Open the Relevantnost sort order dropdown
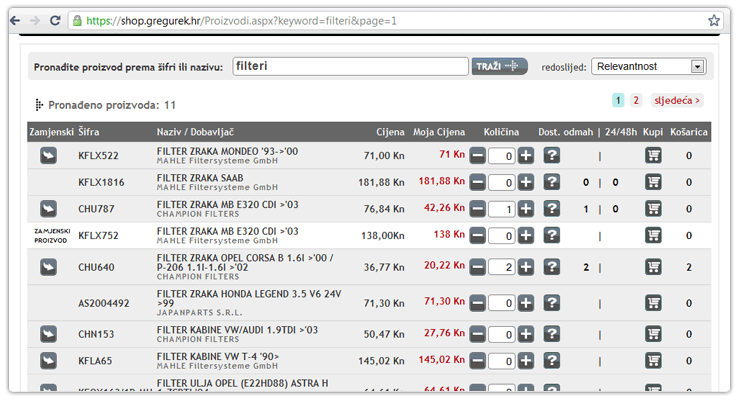Image resolution: width=740 pixels, height=400 pixels. coord(648,67)
